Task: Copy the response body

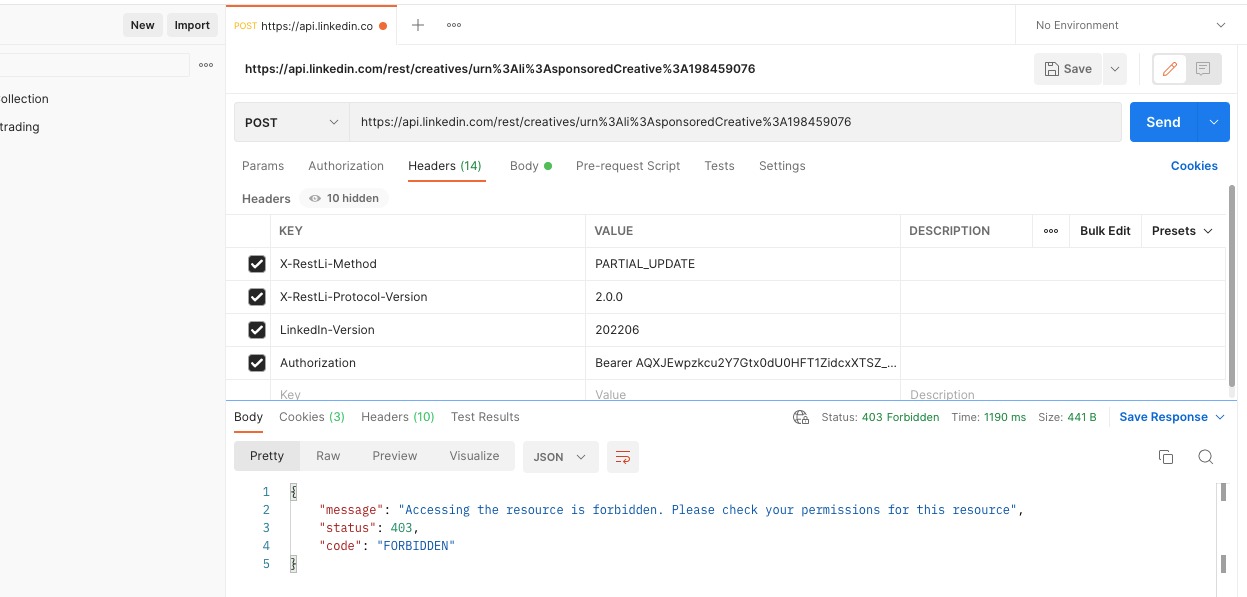Action: [1165, 456]
